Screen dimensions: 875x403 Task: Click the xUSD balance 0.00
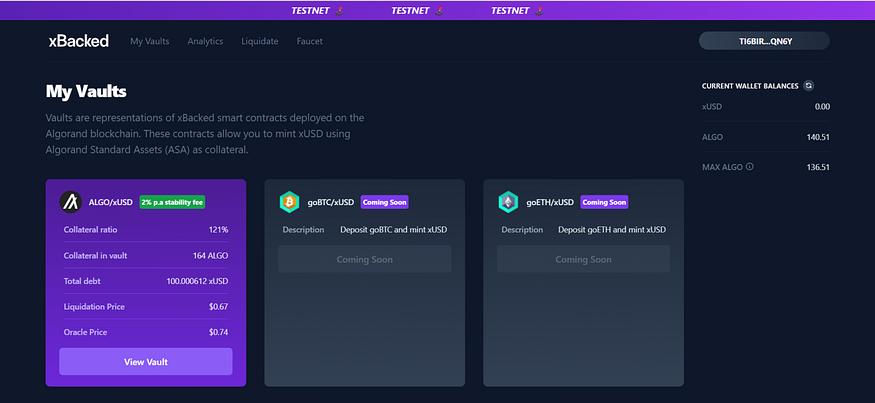pyautogui.click(x=822, y=107)
